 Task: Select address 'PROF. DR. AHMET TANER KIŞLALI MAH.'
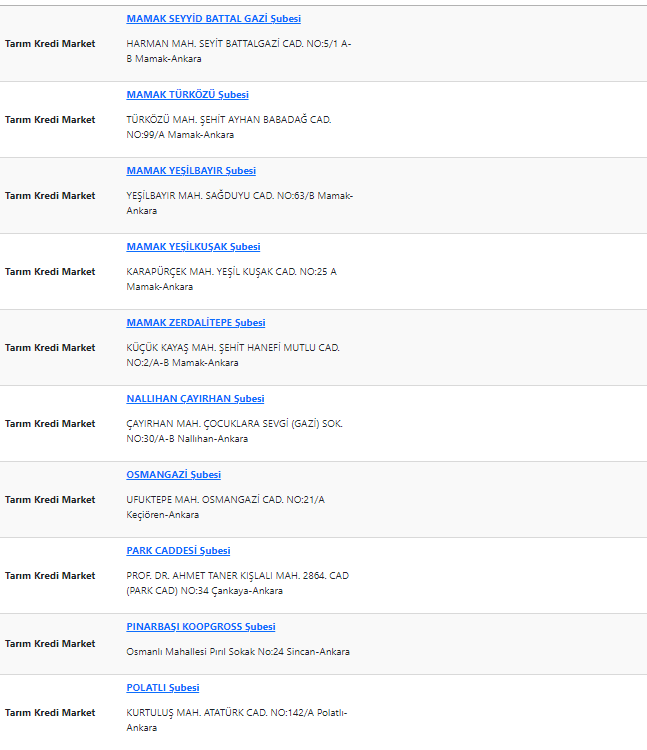click(213, 576)
